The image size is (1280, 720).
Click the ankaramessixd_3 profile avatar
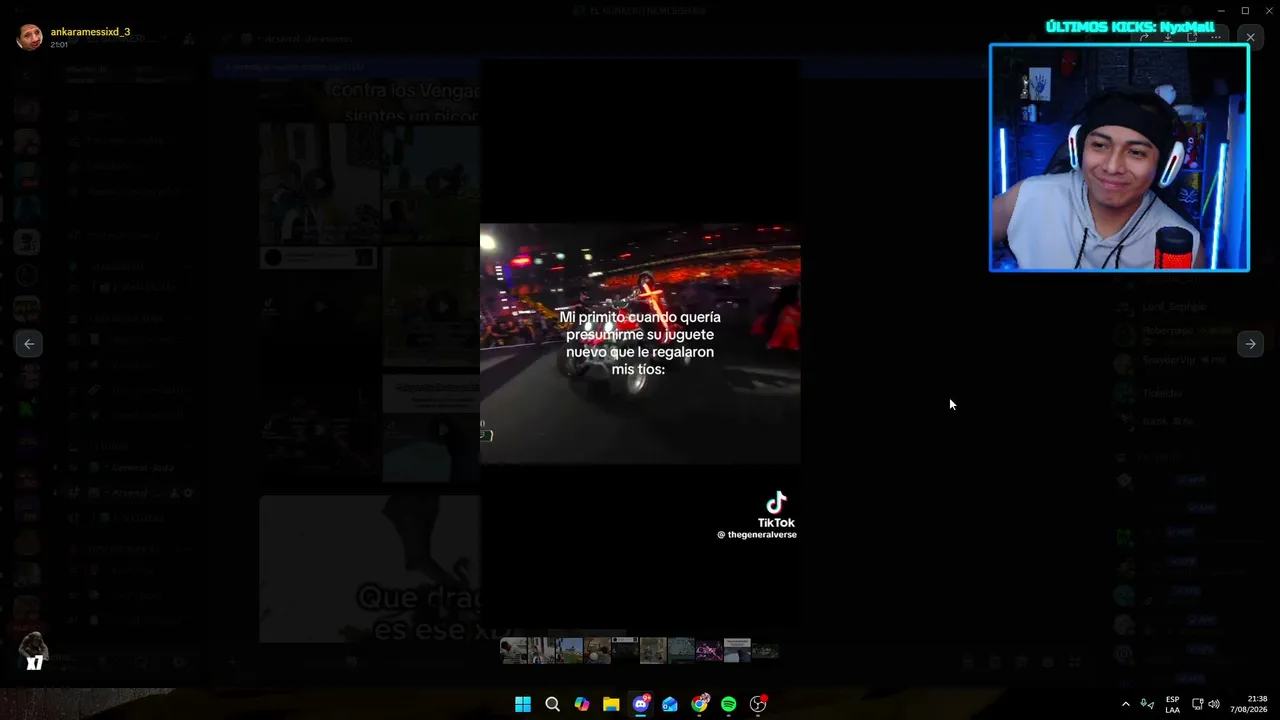tap(30, 37)
